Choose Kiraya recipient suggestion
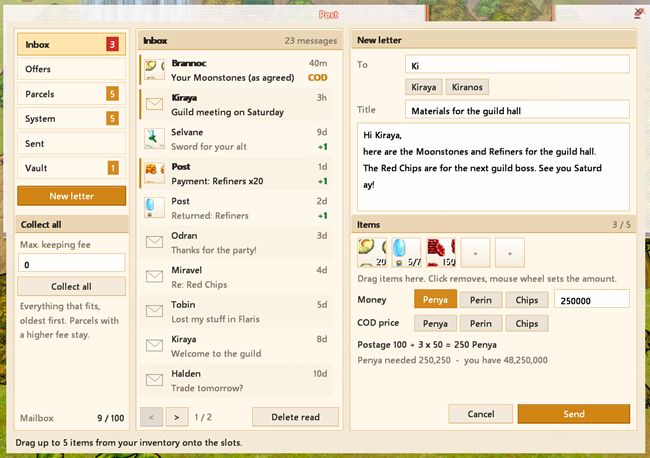 (x=424, y=87)
